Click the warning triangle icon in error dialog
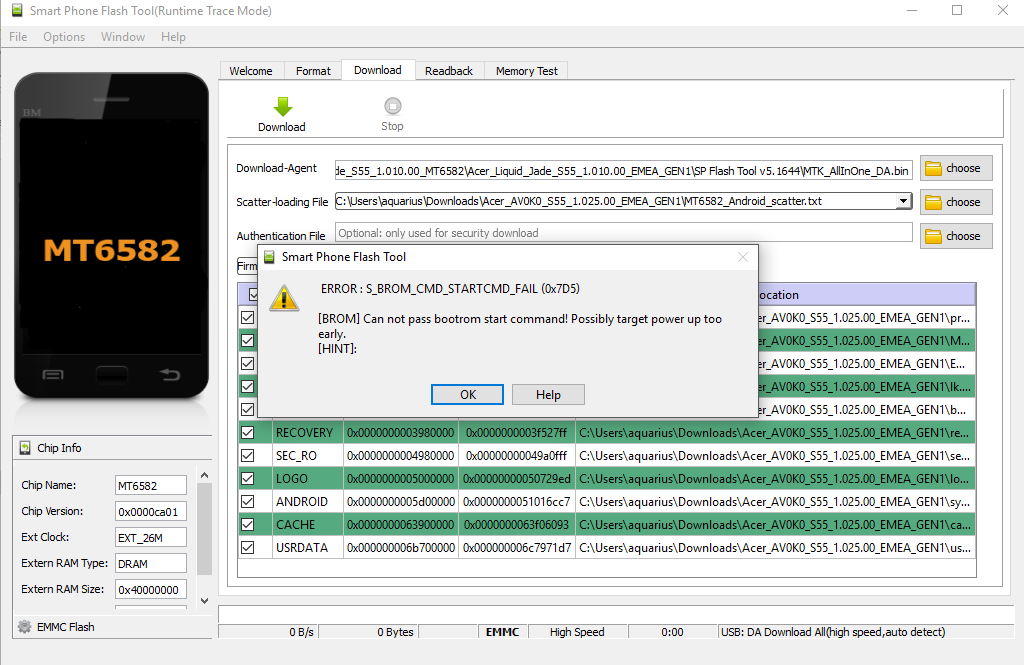 click(x=284, y=298)
